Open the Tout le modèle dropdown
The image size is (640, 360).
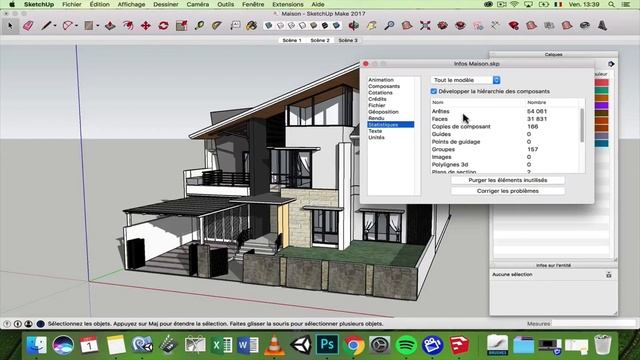pos(466,80)
